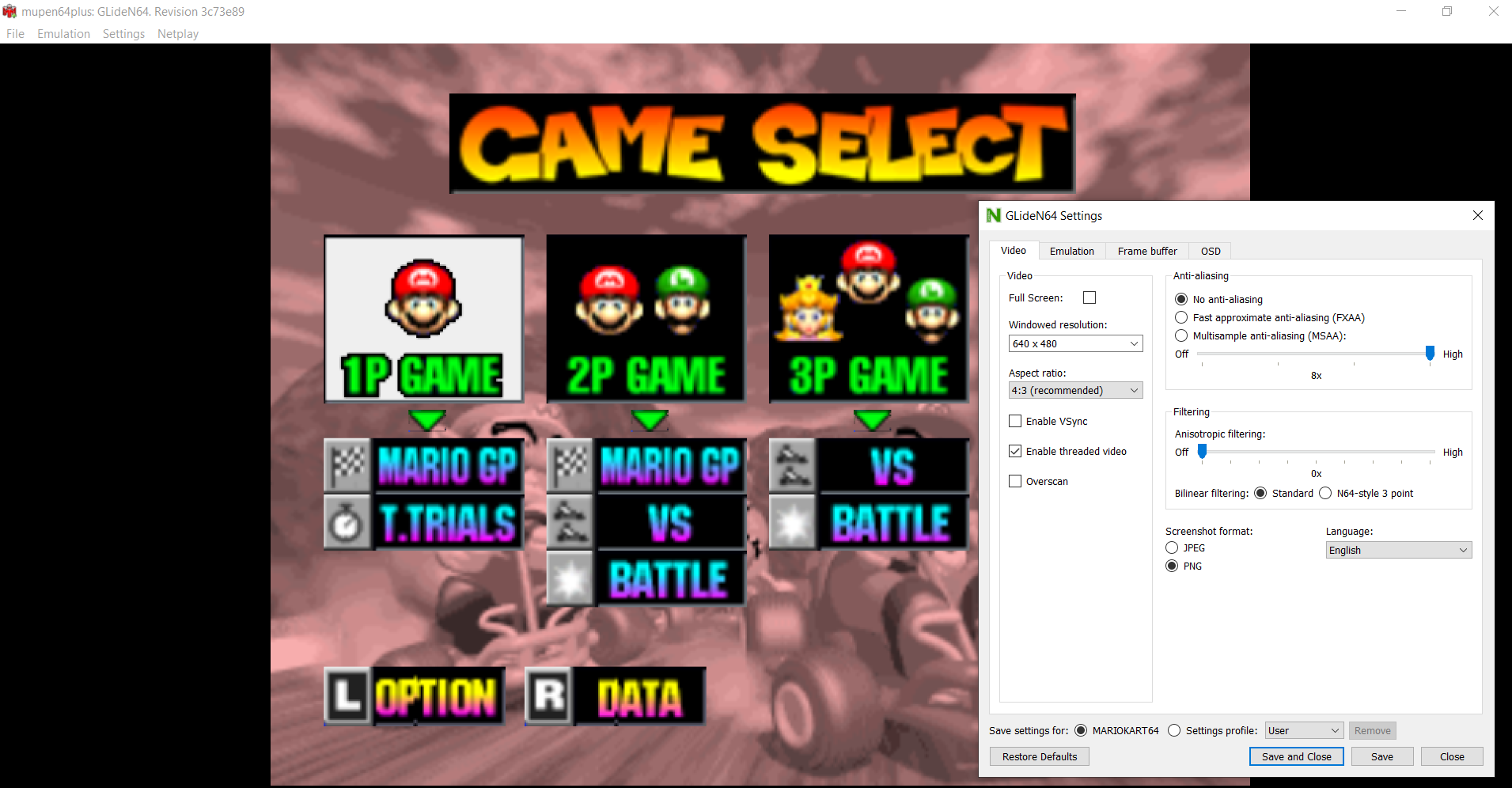Click the mupen64plus app icon in title bar
The image size is (1512, 788).
pos(9,12)
